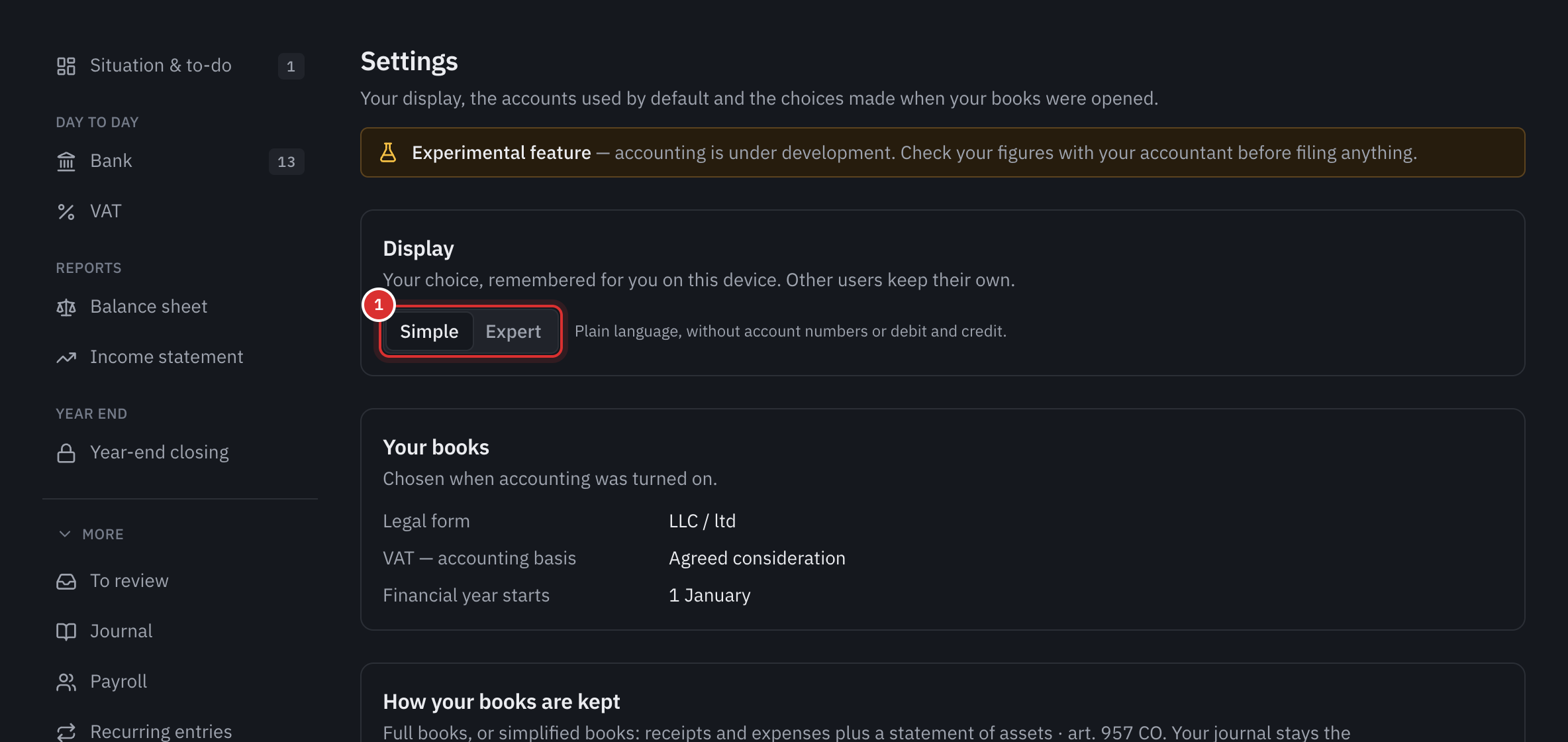This screenshot has width=1568, height=742.
Task: Click the To review inbox icon
Action: [66, 581]
